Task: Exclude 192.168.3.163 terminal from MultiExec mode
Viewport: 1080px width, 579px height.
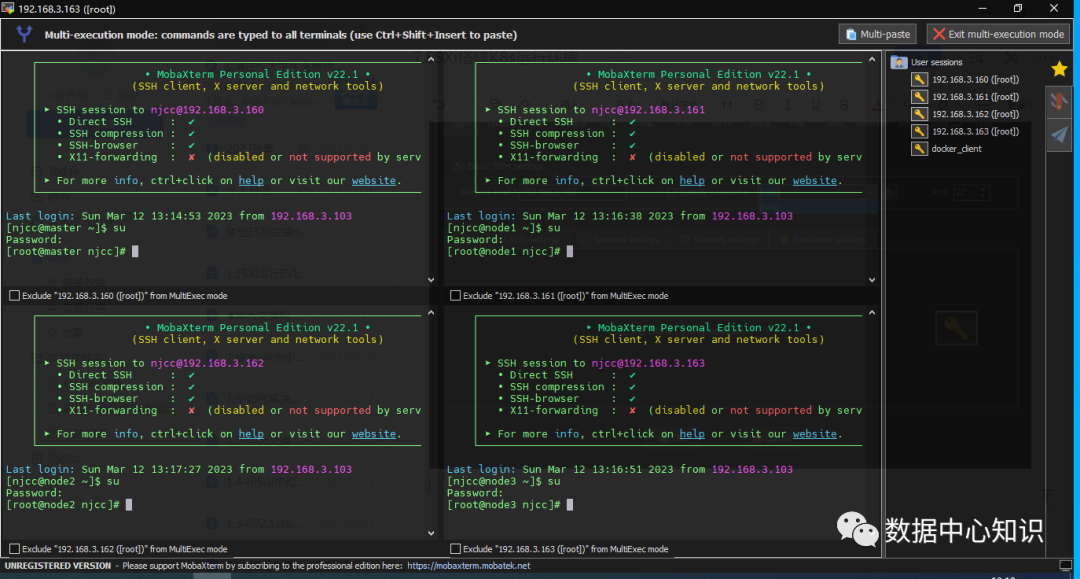Action: click(455, 549)
